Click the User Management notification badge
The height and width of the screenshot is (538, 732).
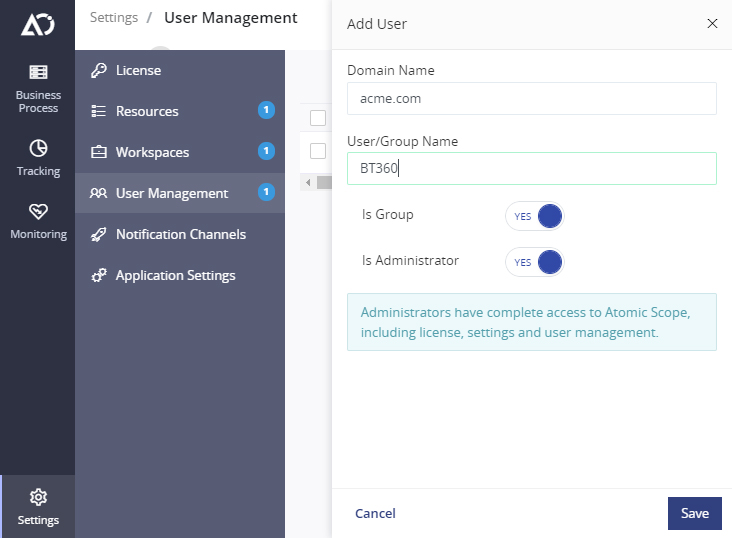pos(266,192)
